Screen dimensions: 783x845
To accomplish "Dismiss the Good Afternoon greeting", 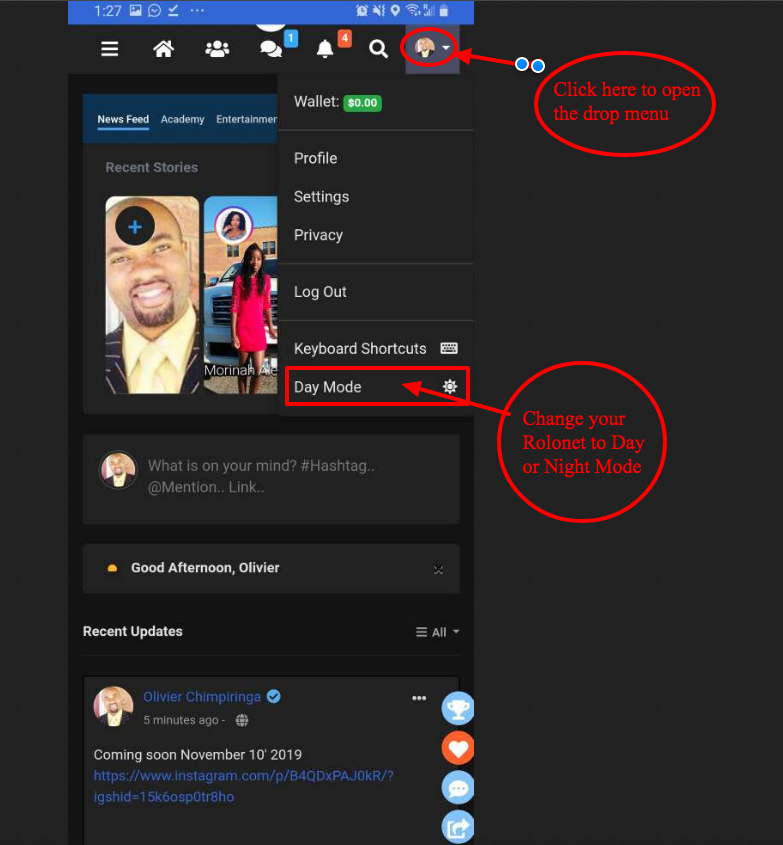I will [438, 569].
